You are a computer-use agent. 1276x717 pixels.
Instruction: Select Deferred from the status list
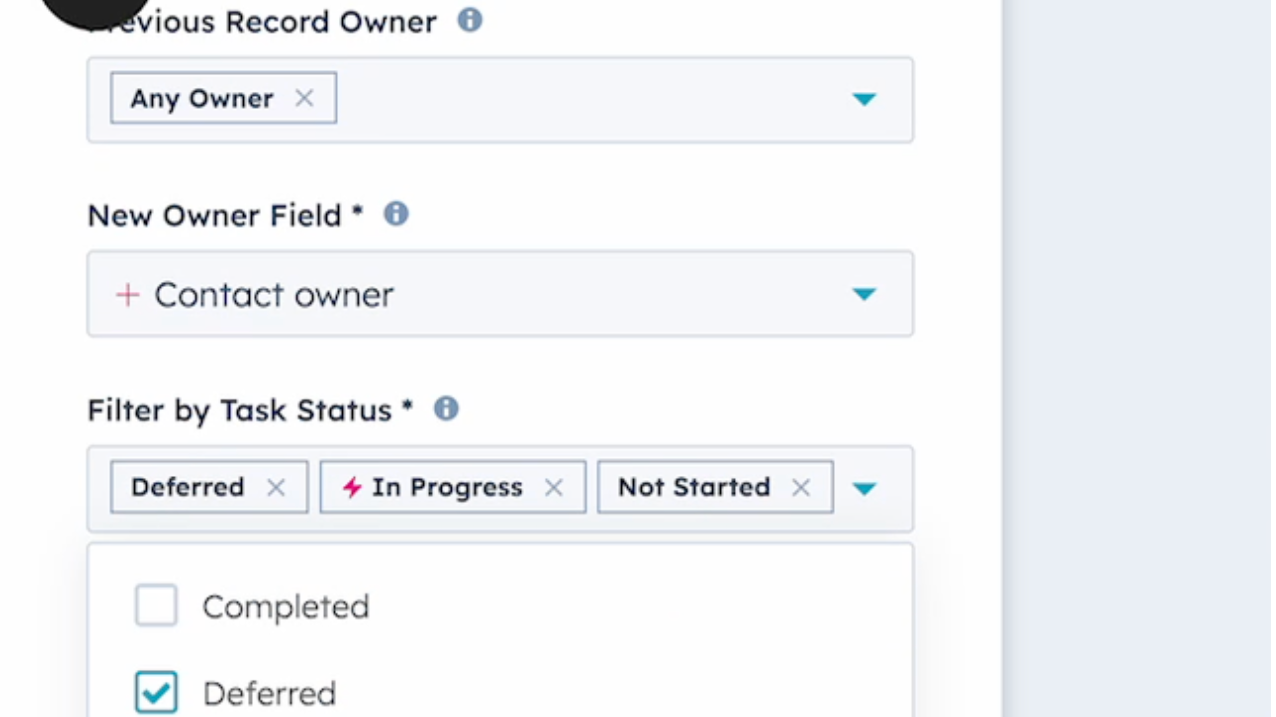269,692
